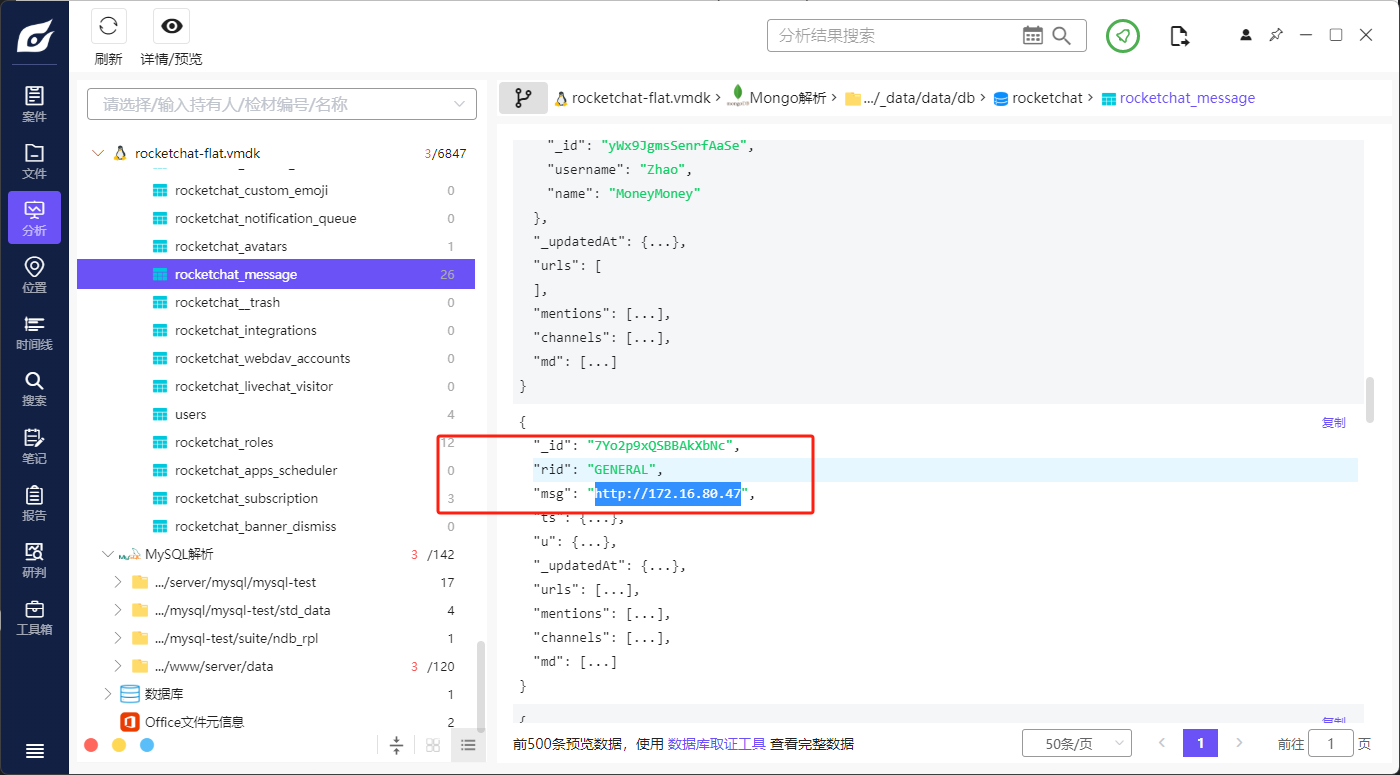Collapse the rocketchat-flat.vmdk tree node

click(98, 154)
